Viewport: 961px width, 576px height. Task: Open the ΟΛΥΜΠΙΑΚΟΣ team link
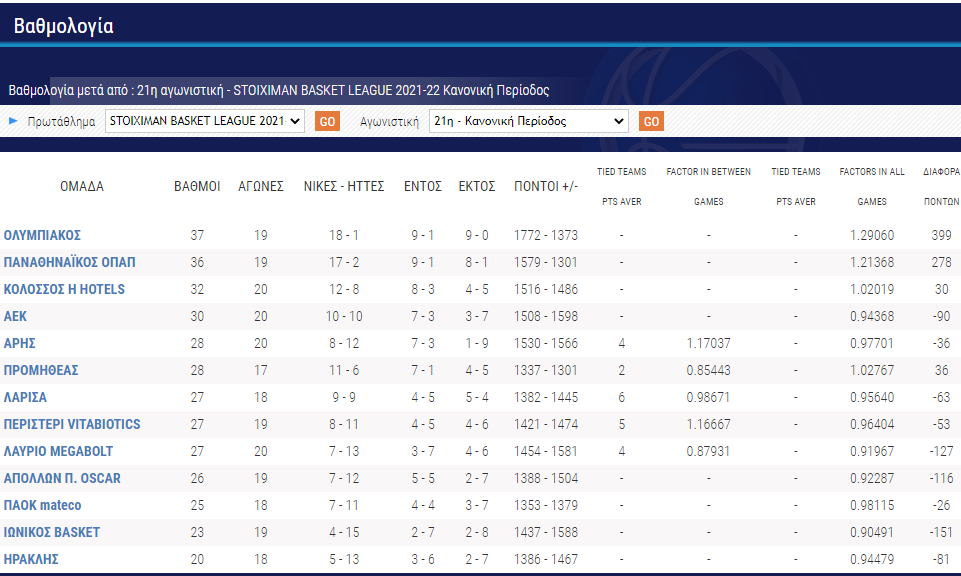(42, 235)
